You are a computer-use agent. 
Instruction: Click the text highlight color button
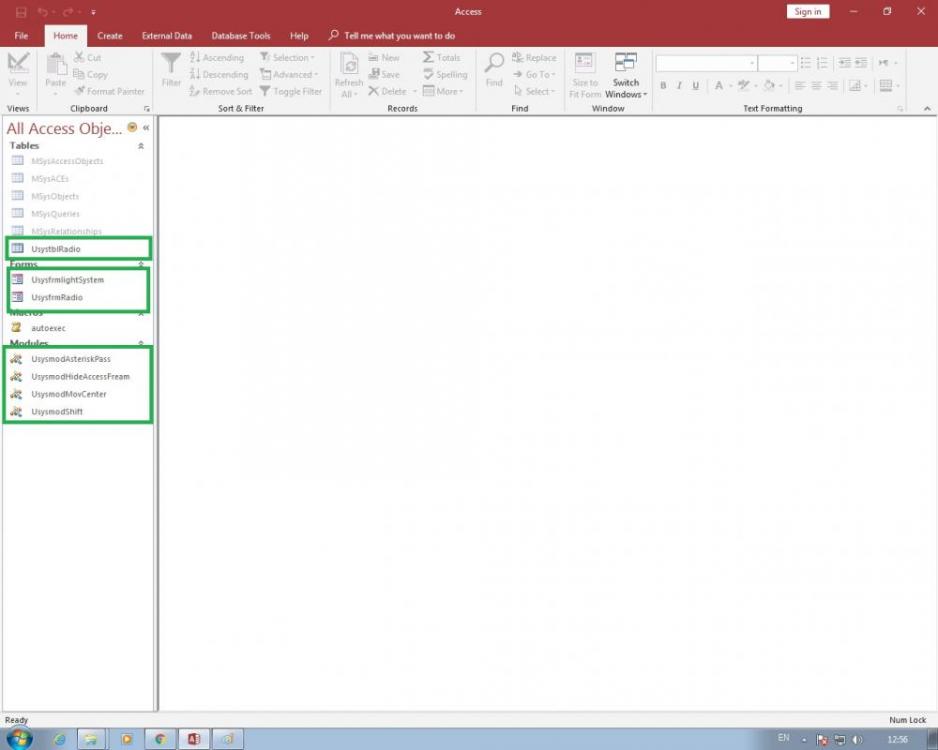(x=744, y=86)
